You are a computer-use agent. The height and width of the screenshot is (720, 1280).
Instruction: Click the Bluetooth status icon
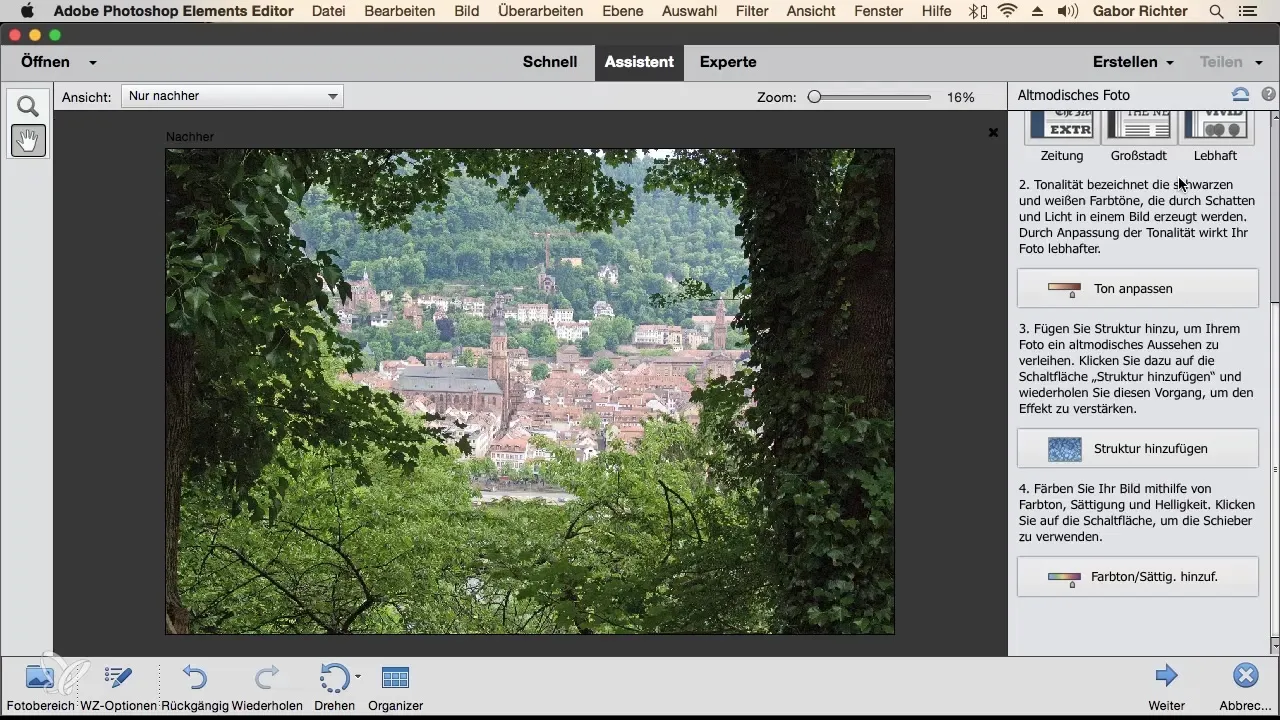(x=976, y=12)
